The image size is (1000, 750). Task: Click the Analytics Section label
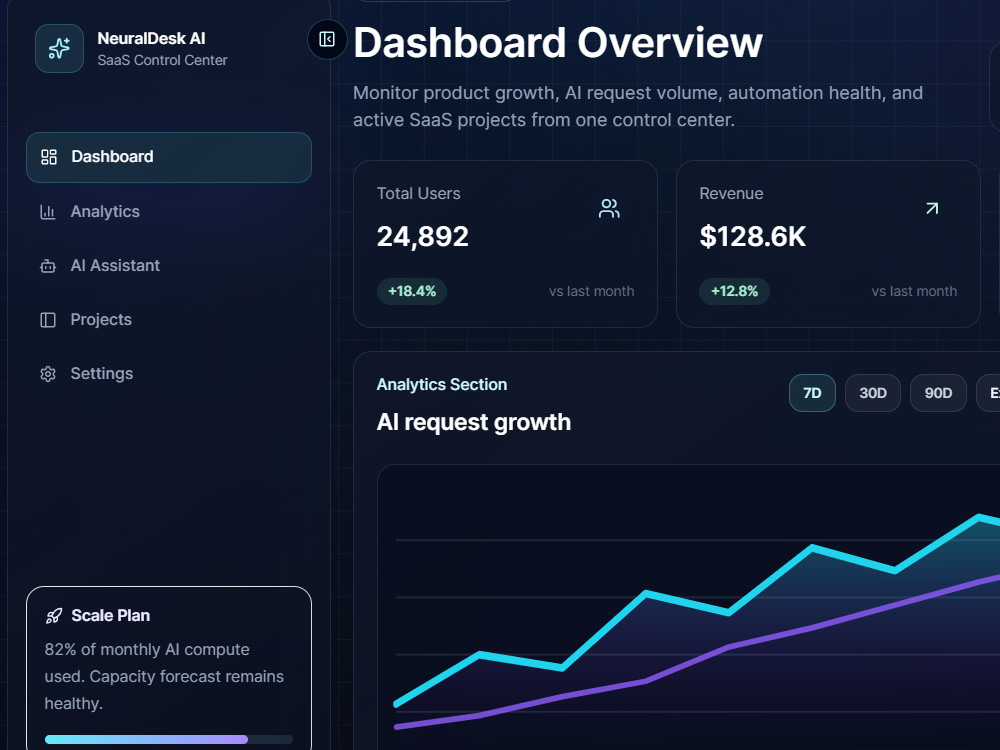pos(442,385)
